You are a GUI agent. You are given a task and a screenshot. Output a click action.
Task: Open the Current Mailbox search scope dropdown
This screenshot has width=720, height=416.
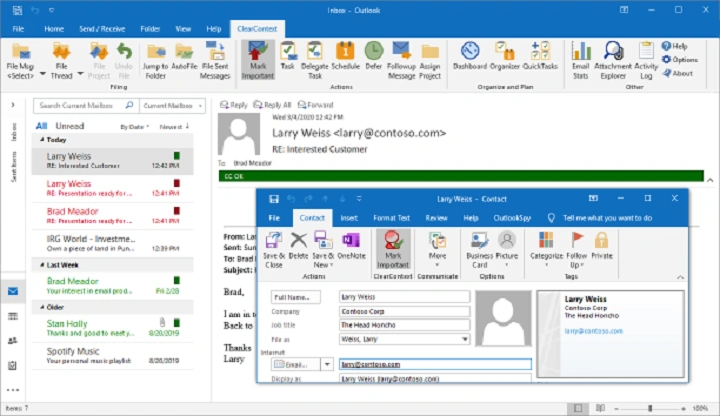tap(172, 106)
